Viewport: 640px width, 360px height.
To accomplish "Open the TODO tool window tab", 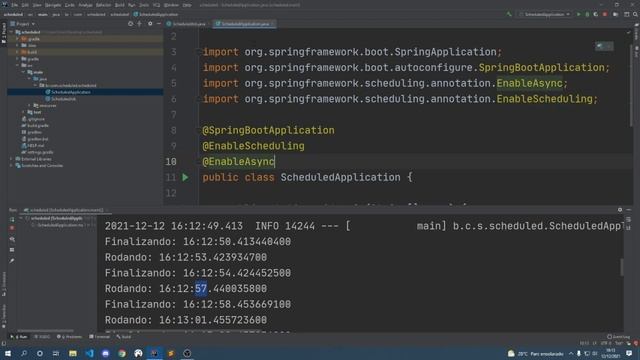I will point(42,337).
